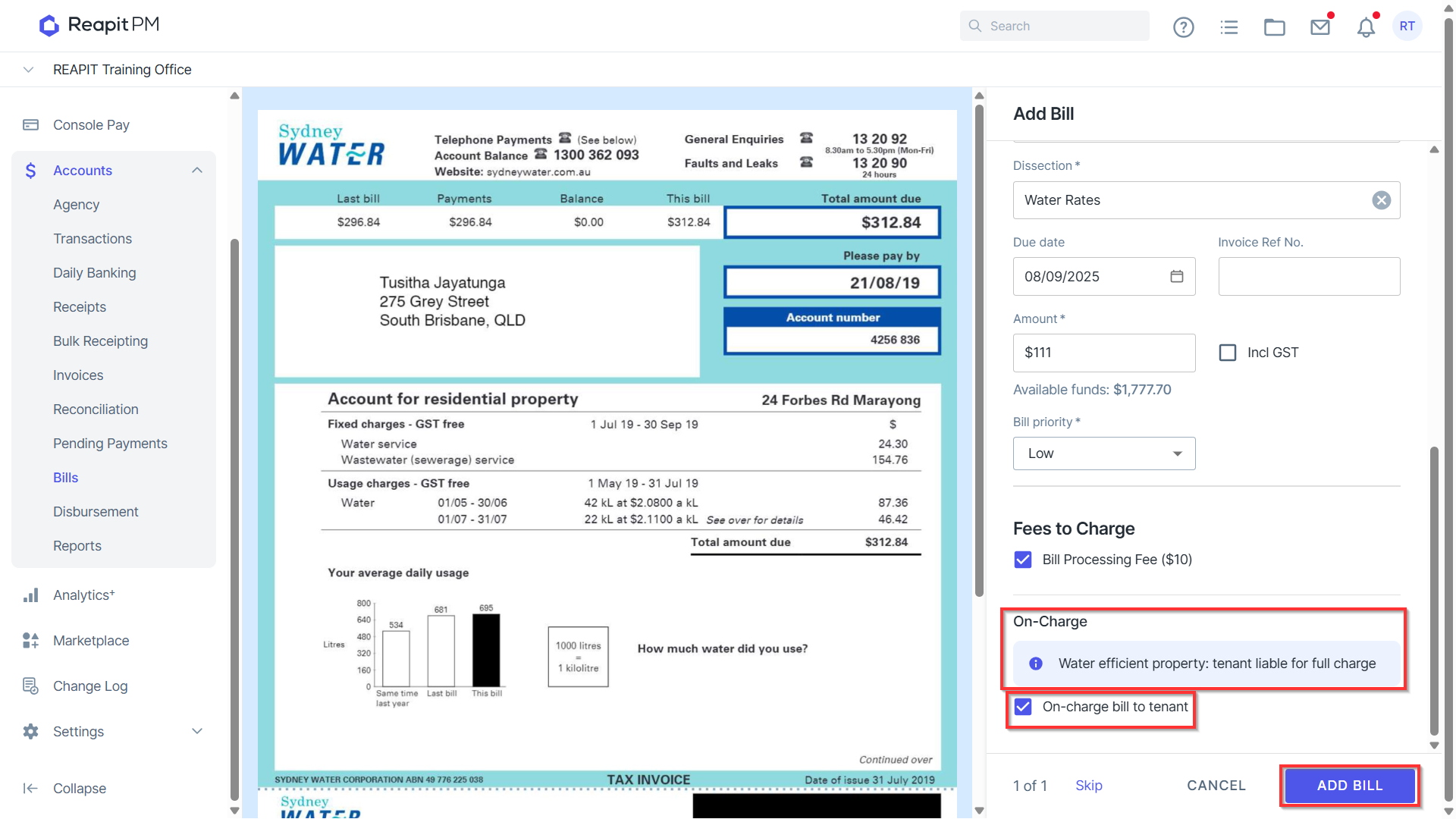Open the Dissection Water Rates combo box
Image resolution: width=1456 pixels, height=819 pixels.
coord(1207,200)
